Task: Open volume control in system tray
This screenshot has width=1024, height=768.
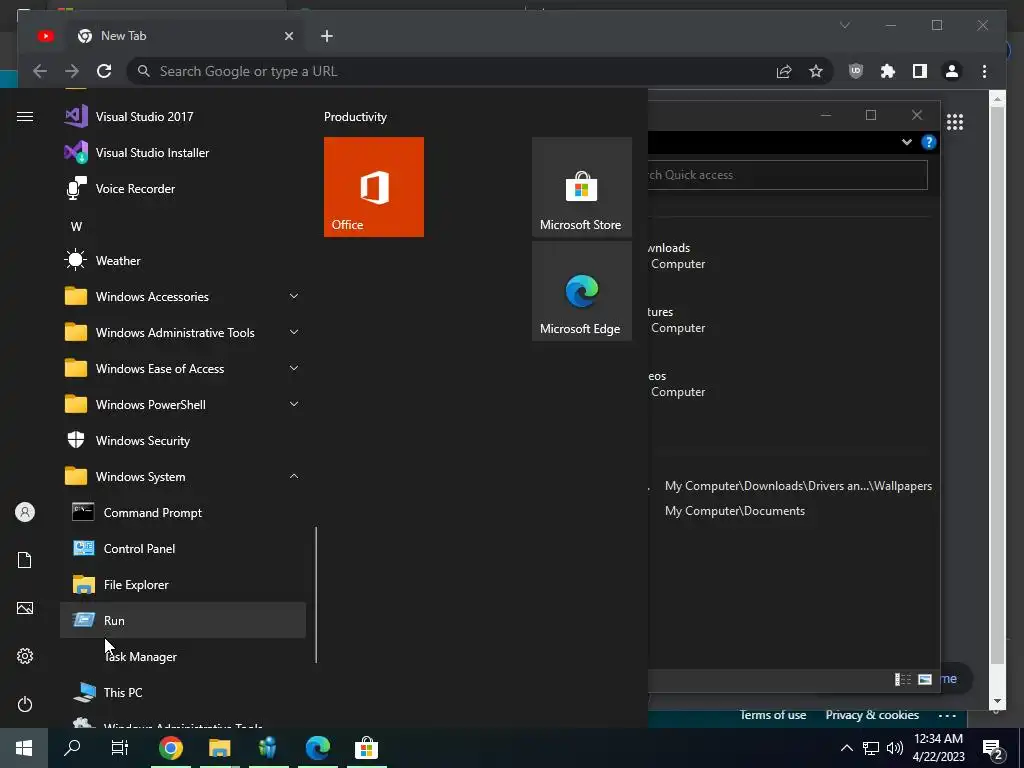Action: tap(895, 748)
